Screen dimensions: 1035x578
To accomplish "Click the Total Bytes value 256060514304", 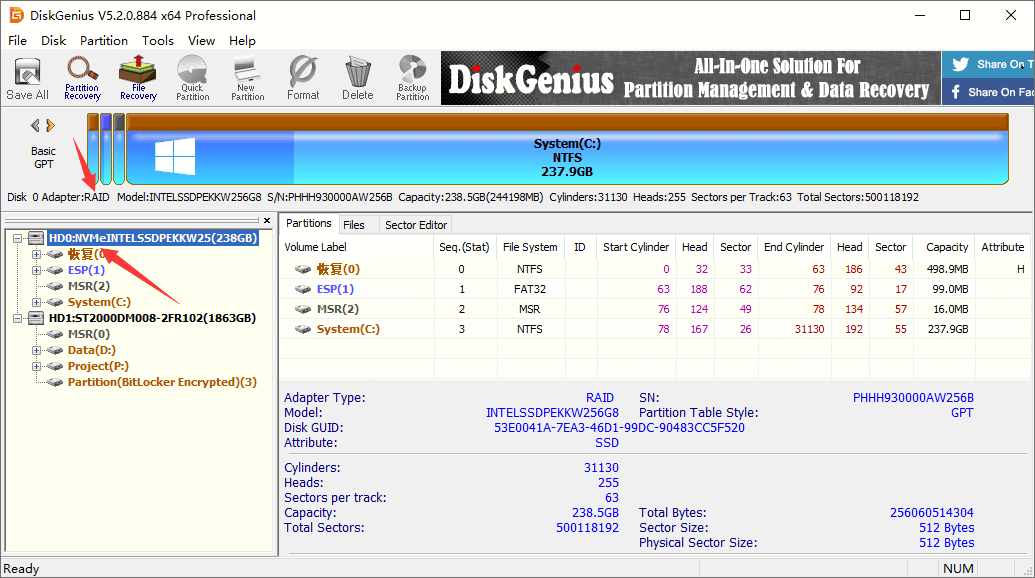I will click(x=931, y=513).
